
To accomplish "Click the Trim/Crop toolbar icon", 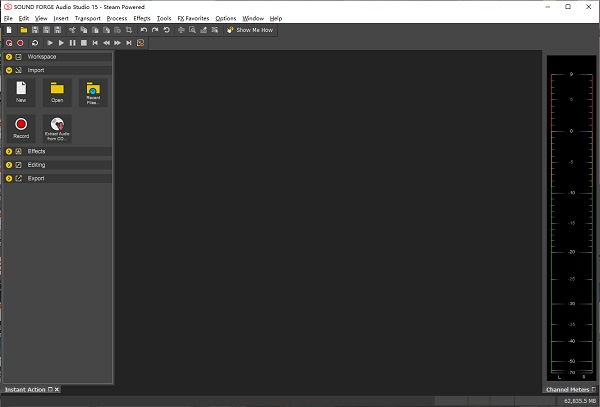I will pos(129,30).
